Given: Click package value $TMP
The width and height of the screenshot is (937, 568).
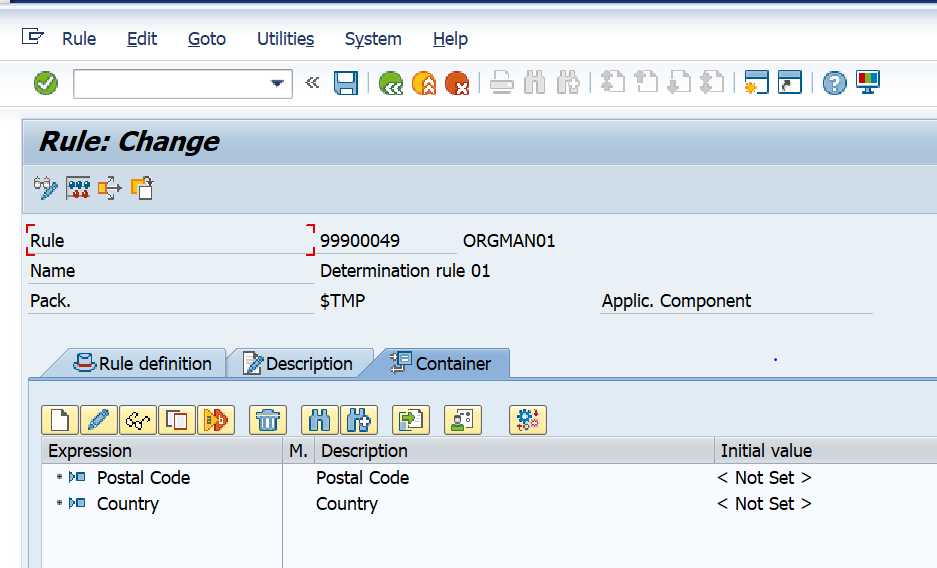Looking at the screenshot, I should [x=342, y=300].
